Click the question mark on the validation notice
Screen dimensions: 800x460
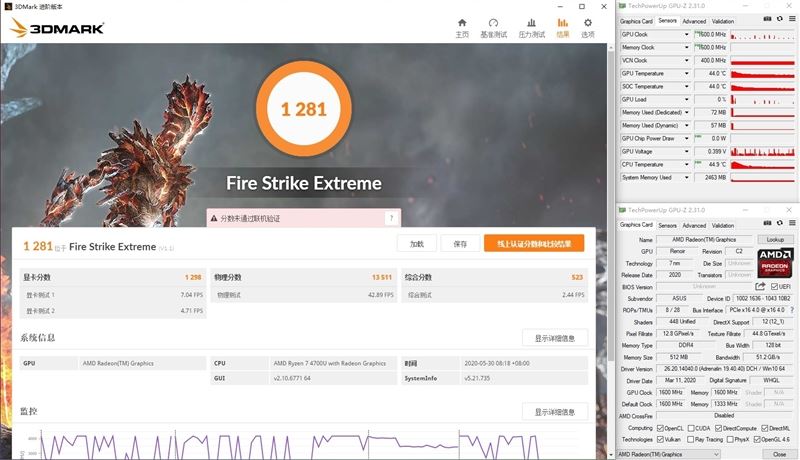click(391, 218)
